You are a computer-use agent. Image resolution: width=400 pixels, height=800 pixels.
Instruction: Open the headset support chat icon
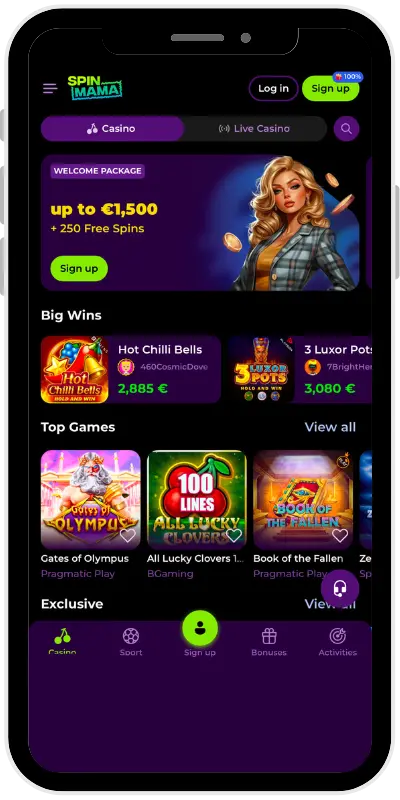(x=340, y=588)
